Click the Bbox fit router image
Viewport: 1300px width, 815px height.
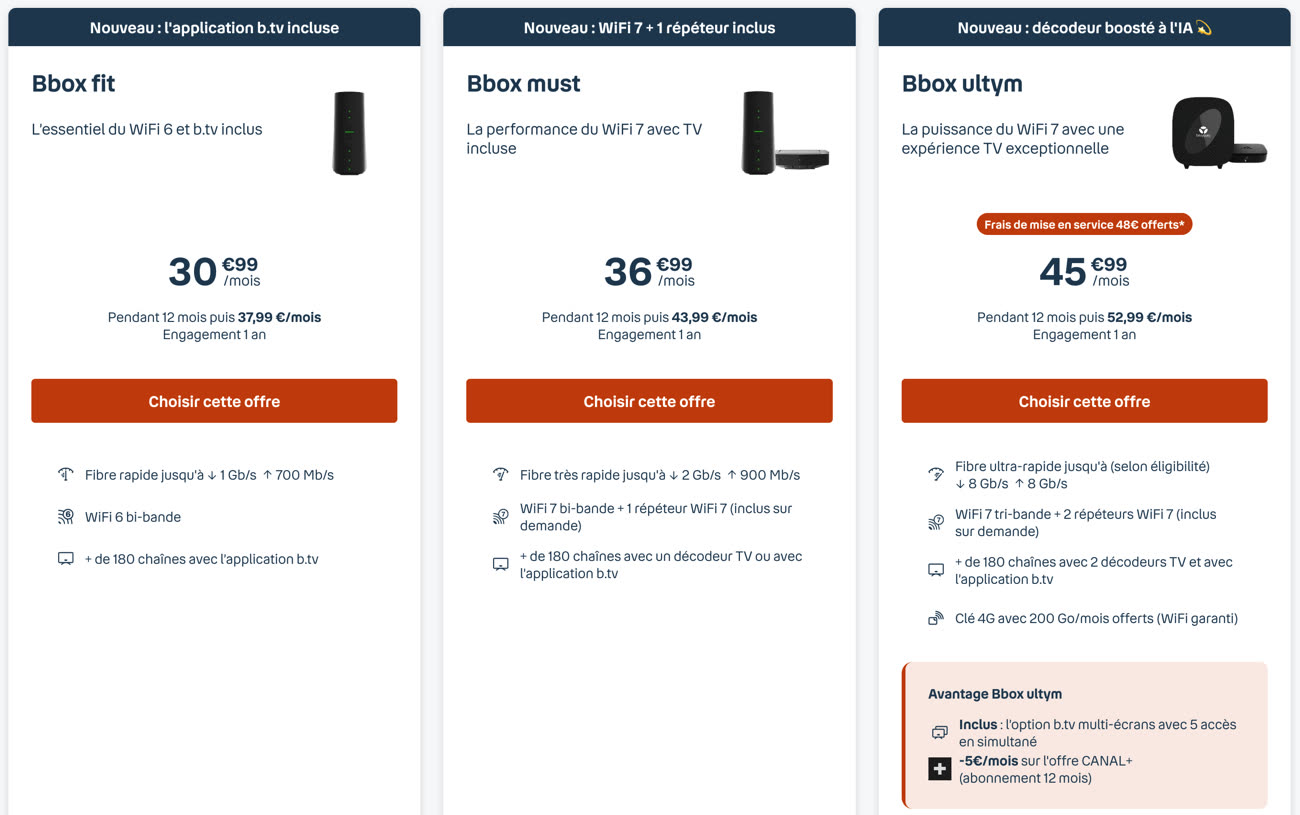point(349,133)
